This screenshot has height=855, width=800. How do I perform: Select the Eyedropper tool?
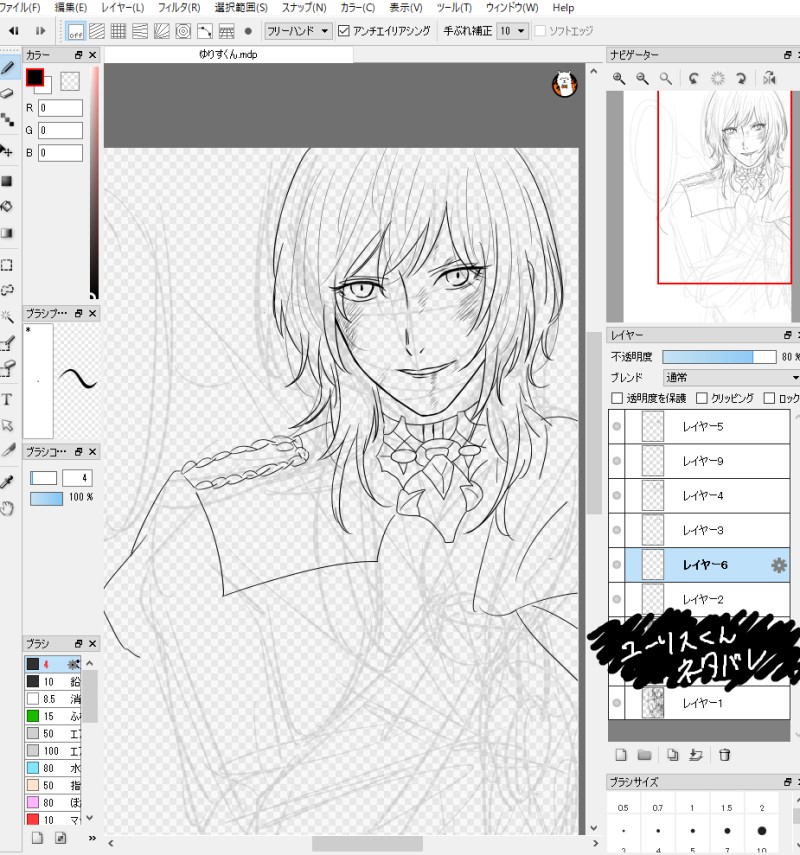click(x=7, y=481)
